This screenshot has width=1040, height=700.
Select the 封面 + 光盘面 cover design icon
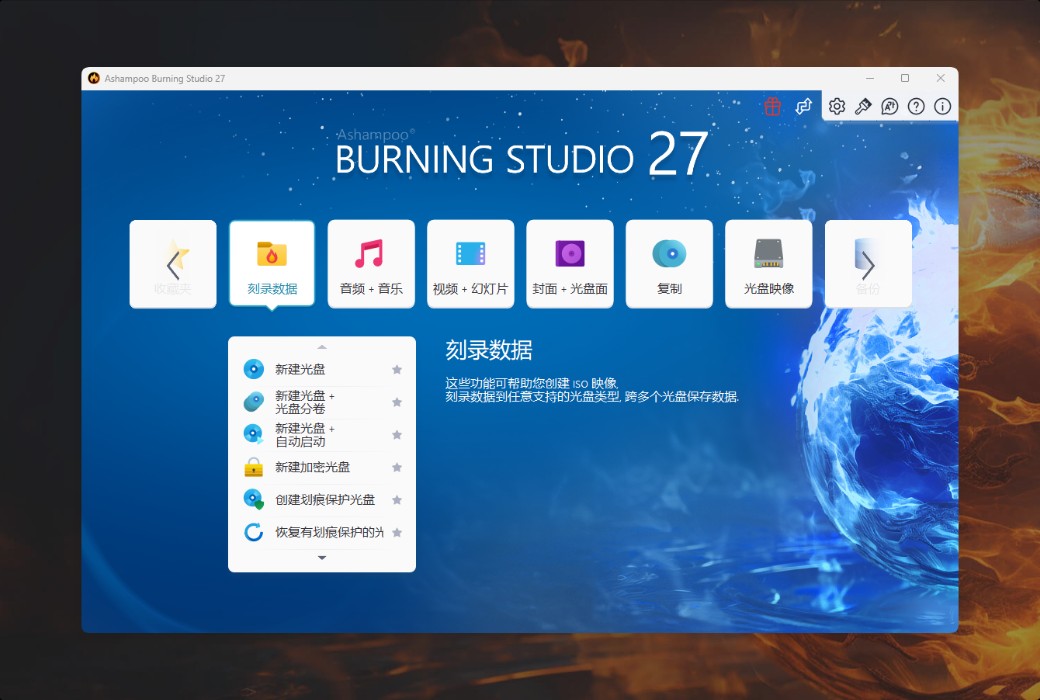[x=569, y=263]
